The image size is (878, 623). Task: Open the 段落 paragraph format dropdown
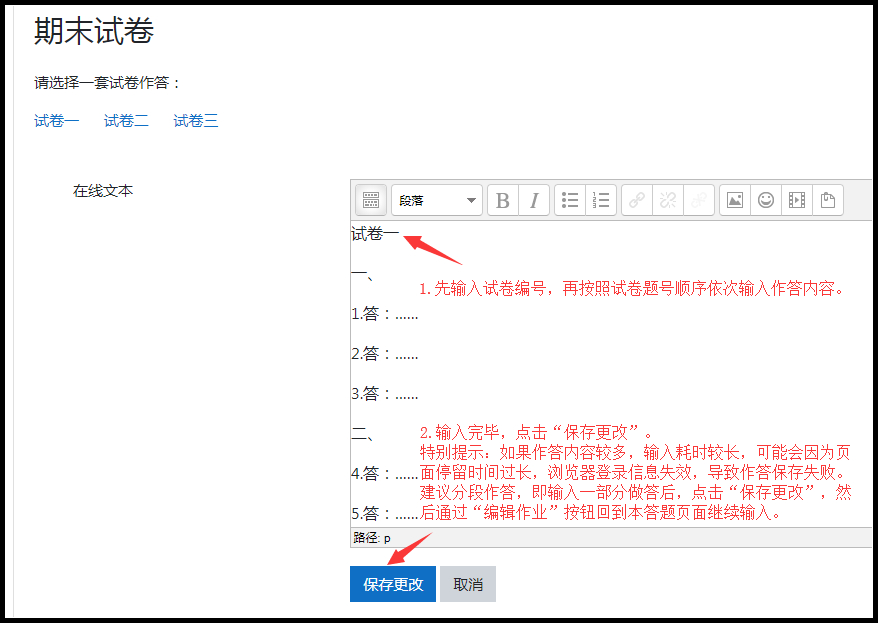[x=437, y=200]
